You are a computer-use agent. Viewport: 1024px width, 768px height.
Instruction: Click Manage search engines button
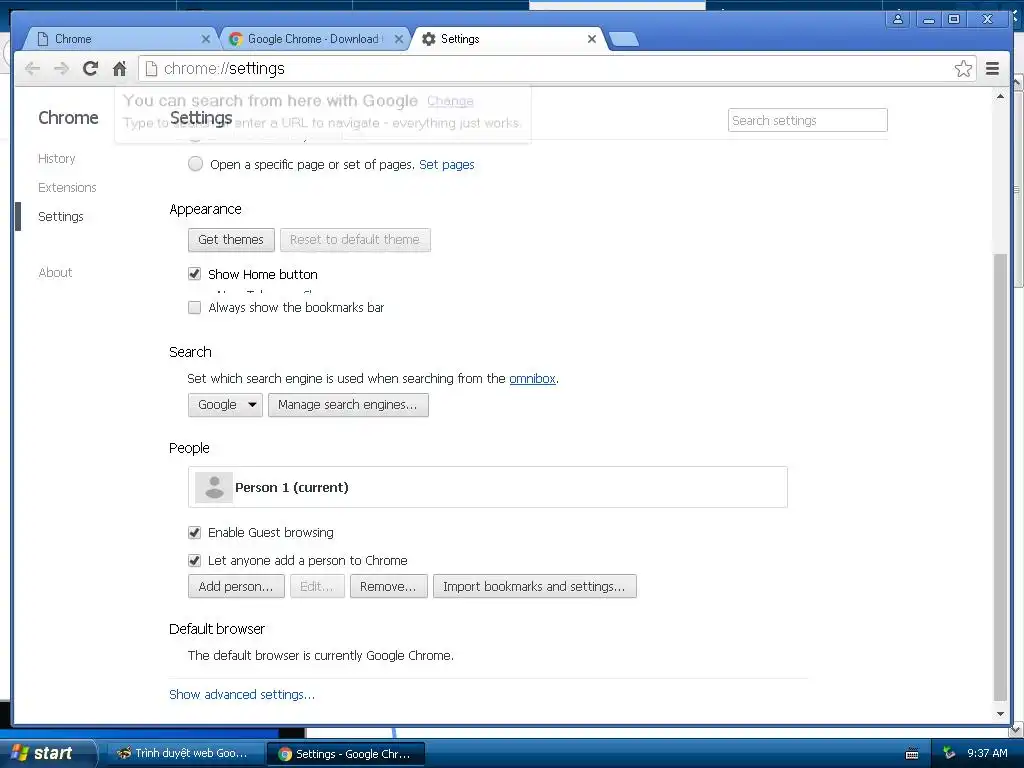pos(348,405)
